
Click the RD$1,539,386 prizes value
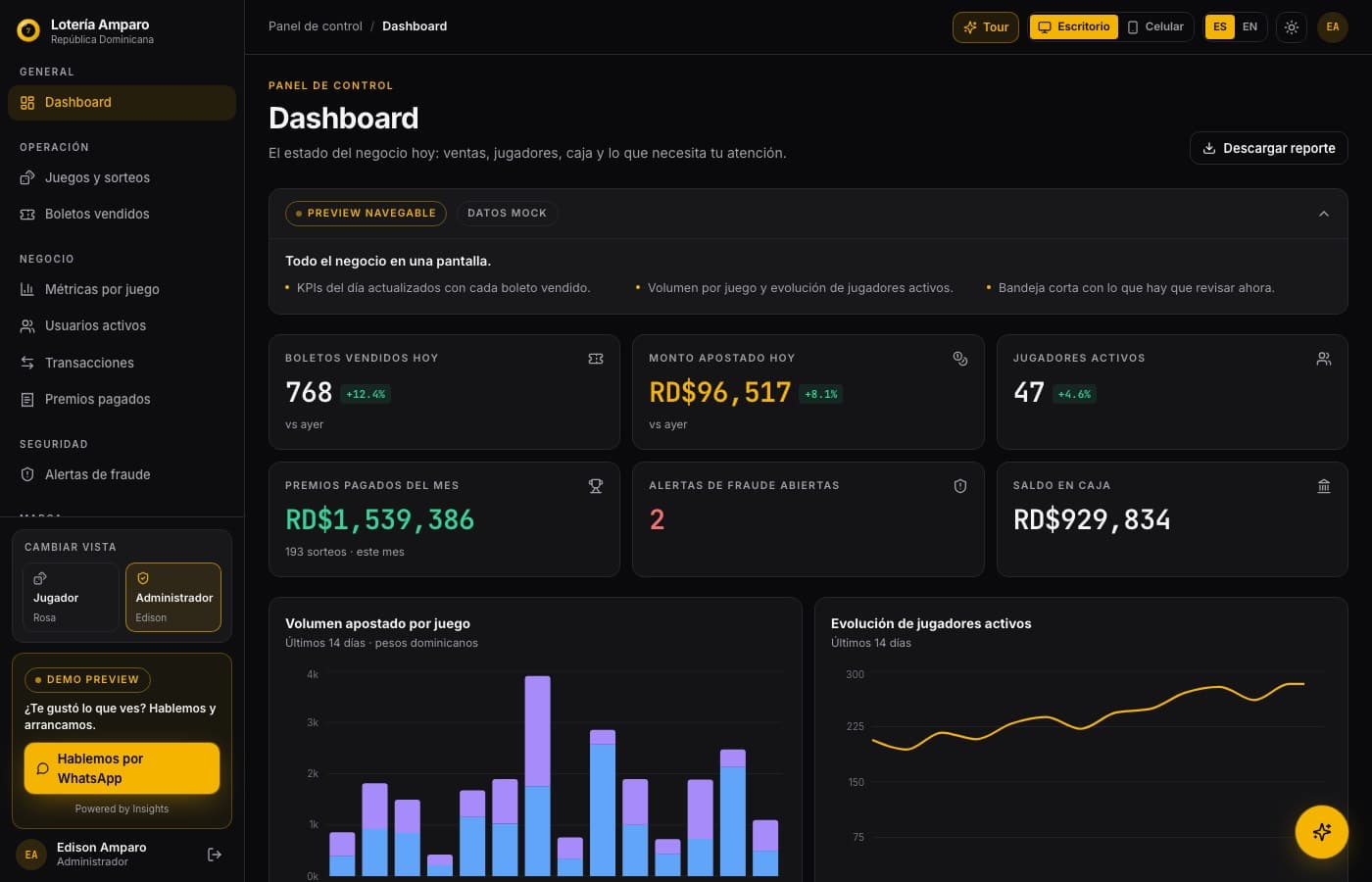coord(379,519)
